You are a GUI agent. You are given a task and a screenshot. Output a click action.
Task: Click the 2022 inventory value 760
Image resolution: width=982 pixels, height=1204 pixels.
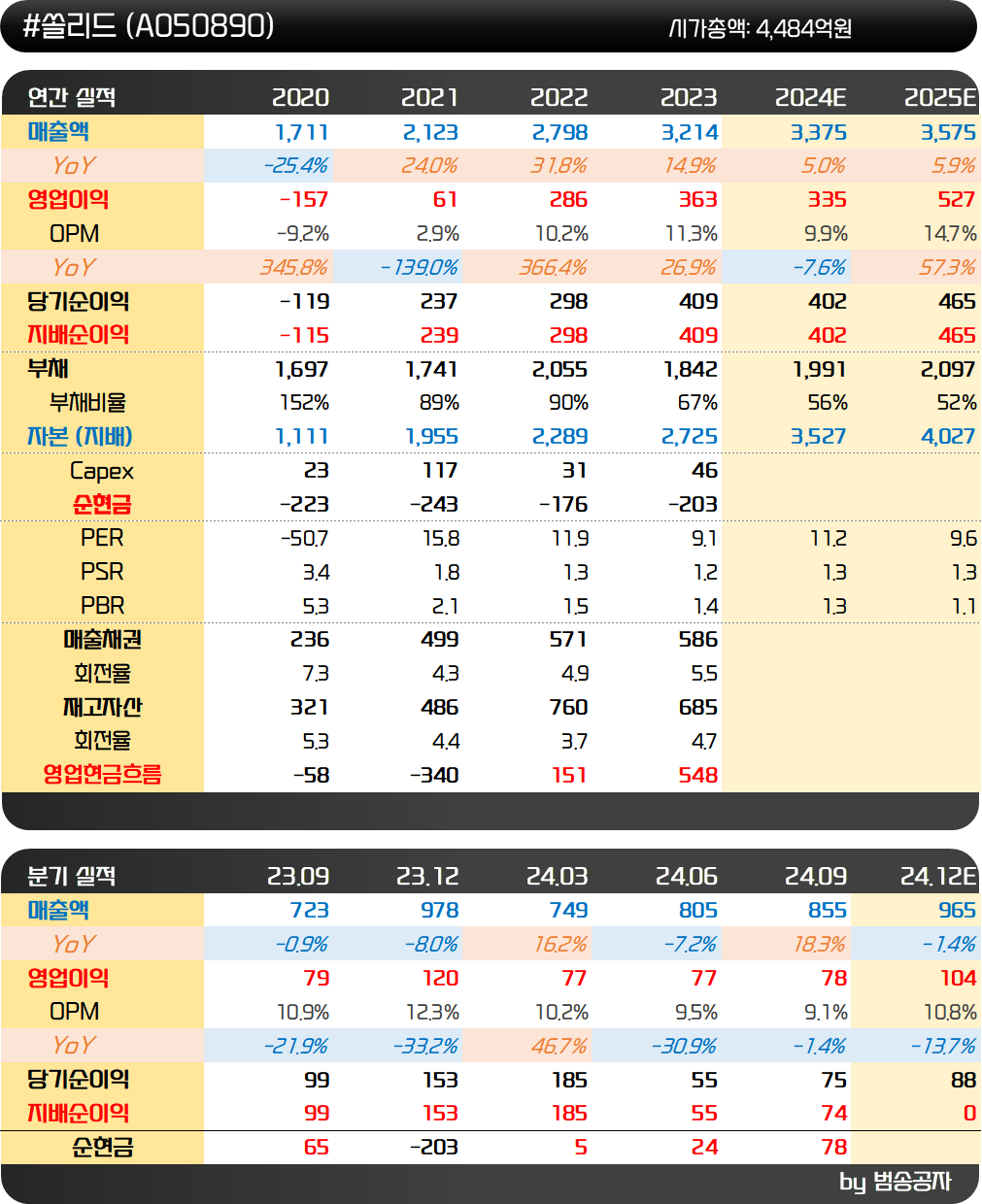[x=568, y=708]
